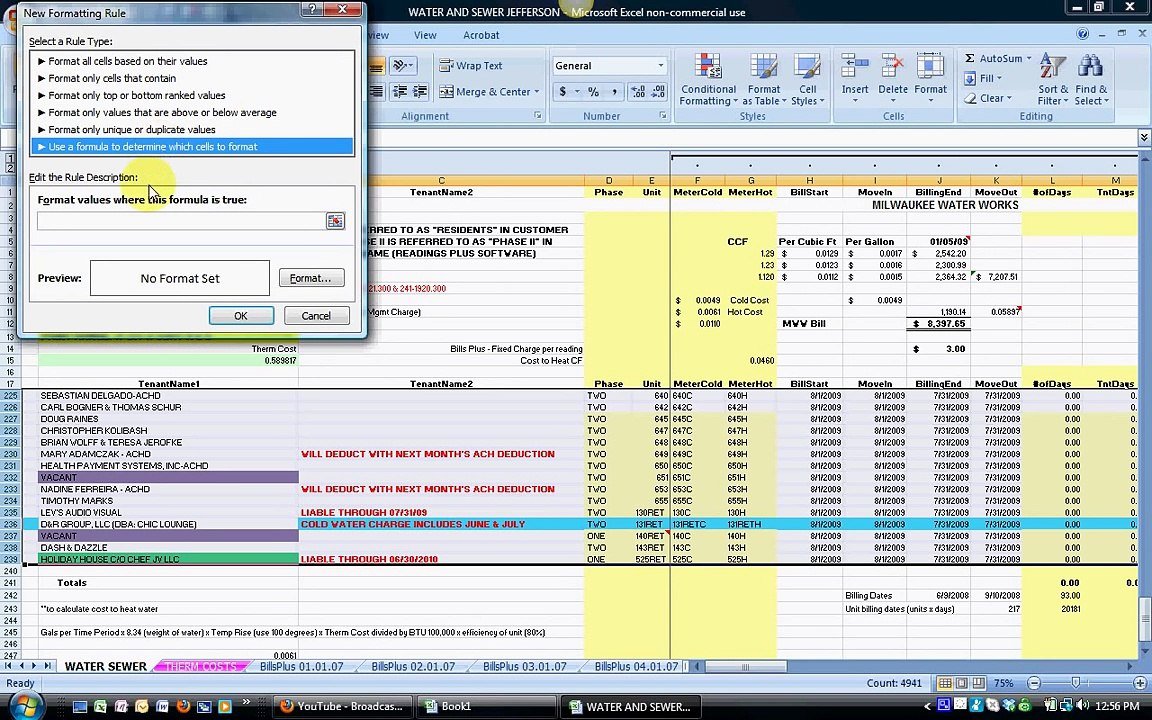Click the Accounting Number Format dollar icon
This screenshot has height=720, width=1152.
pyautogui.click(x=563, y=92)
